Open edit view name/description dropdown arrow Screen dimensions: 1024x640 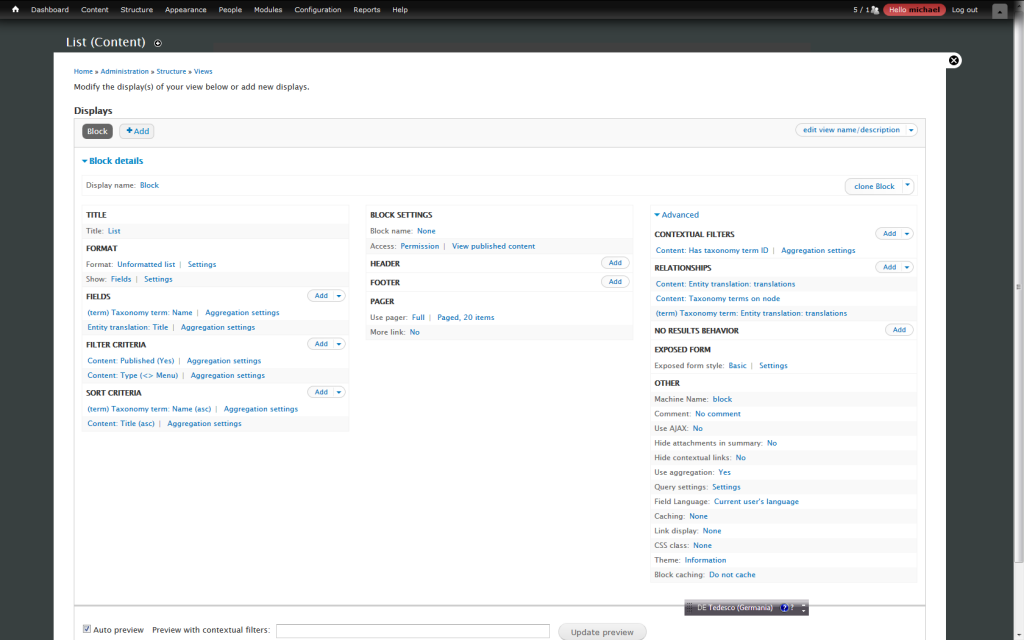click(911, 130)
